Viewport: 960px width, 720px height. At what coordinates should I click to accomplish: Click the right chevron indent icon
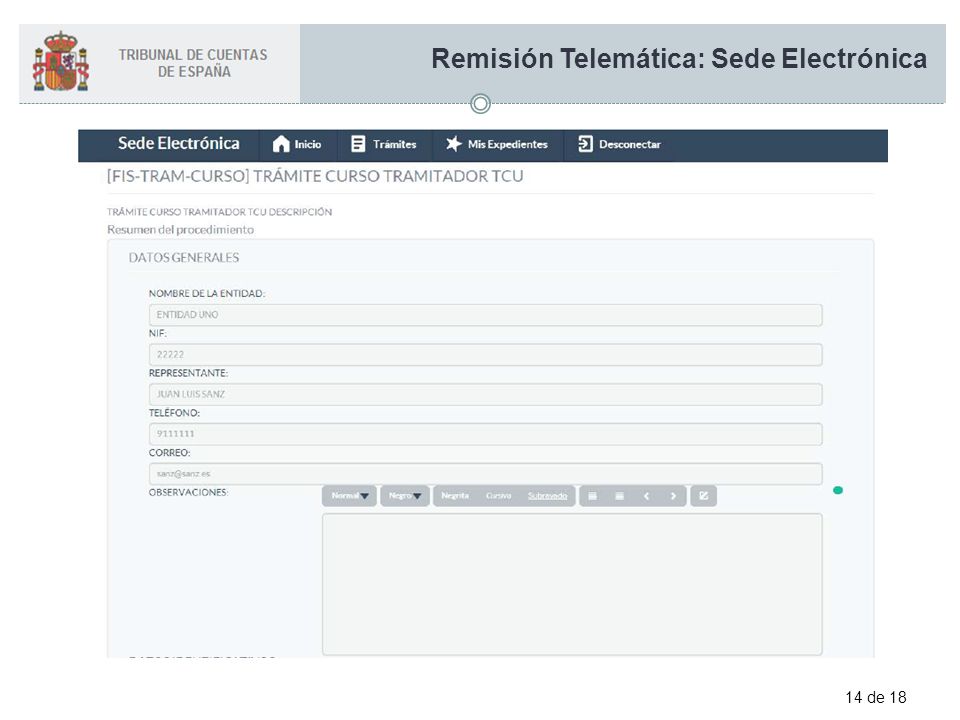pos(673,496)
